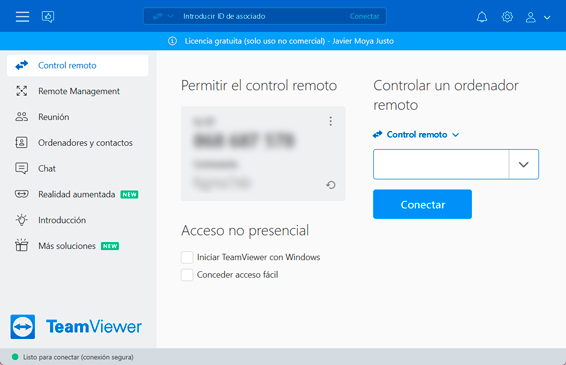Click the blurred ID card

coord(263,154)
